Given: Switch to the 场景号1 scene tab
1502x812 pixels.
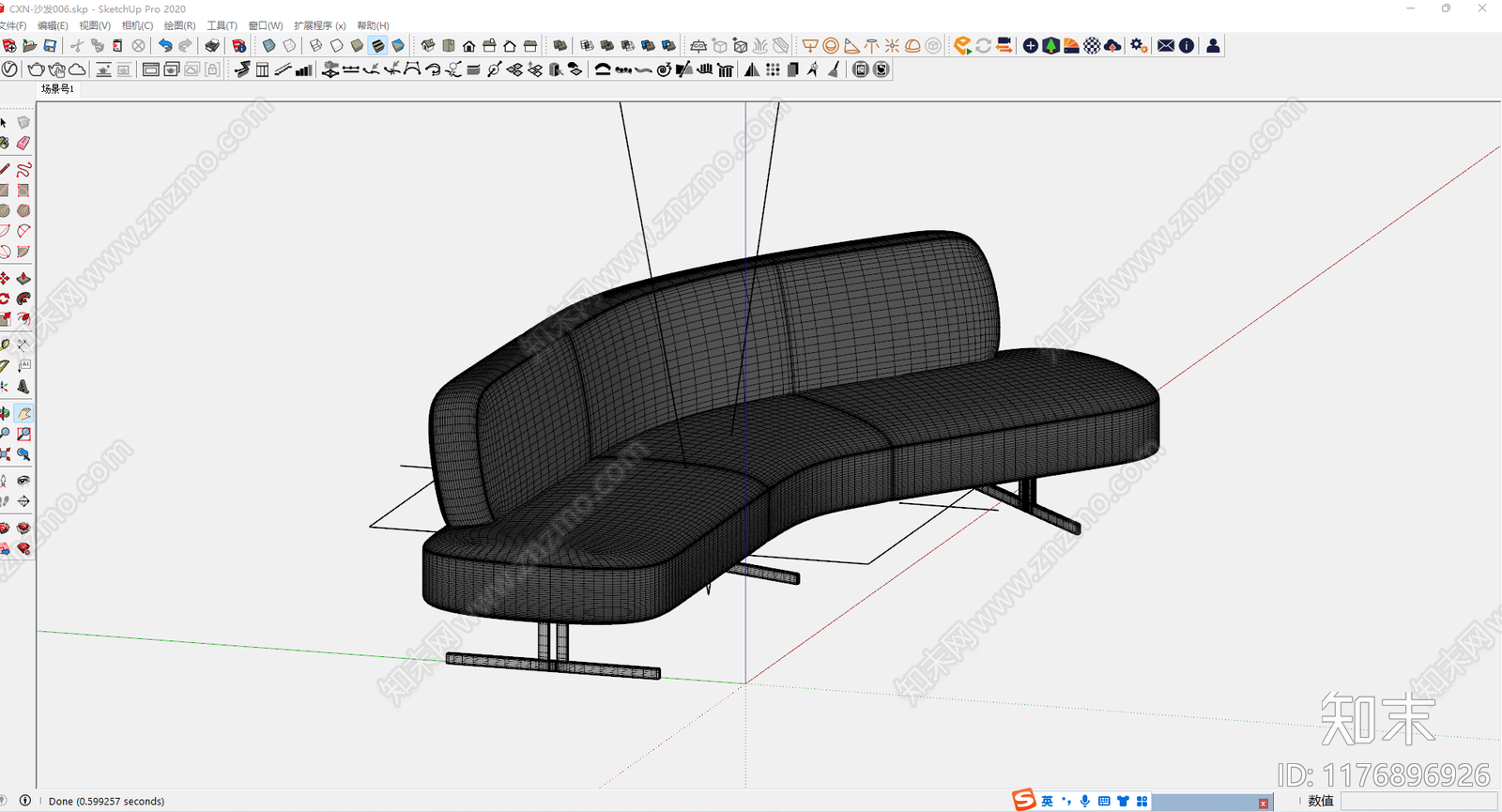Looking at the screenshot, I should 57,89.
